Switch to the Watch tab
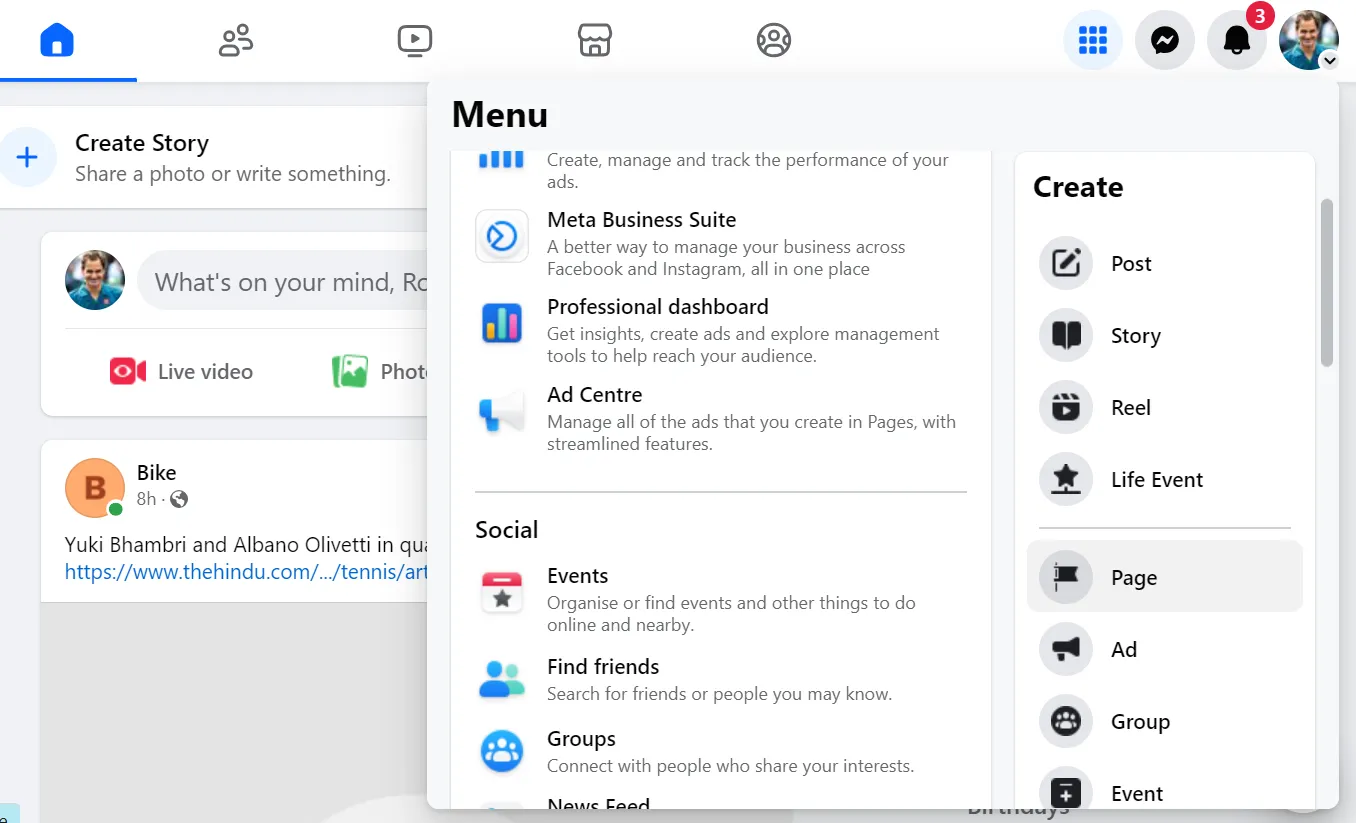The image size is (1356, 823). tap(414, 40)
